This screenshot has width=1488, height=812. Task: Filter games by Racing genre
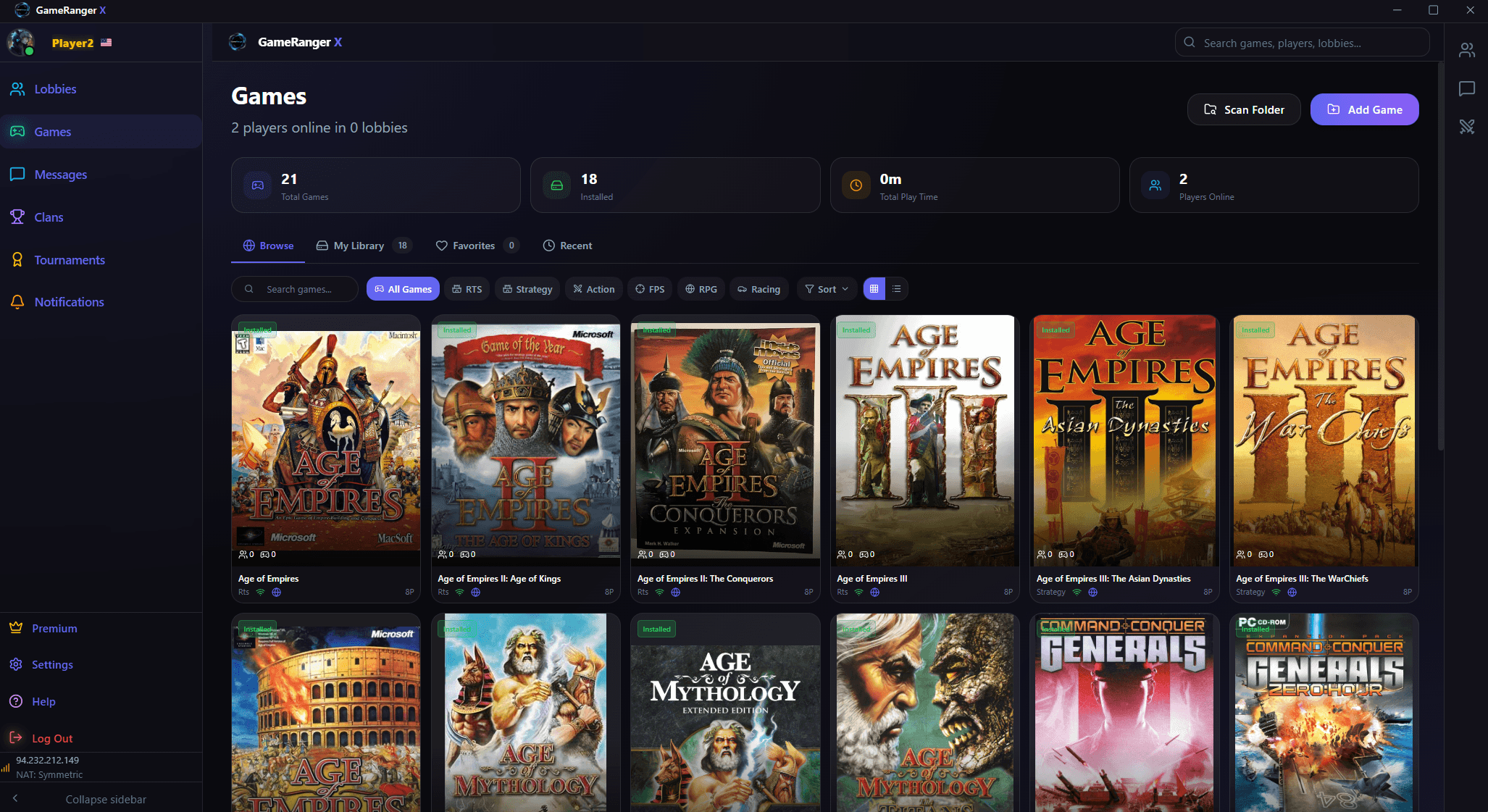(759, 289)
